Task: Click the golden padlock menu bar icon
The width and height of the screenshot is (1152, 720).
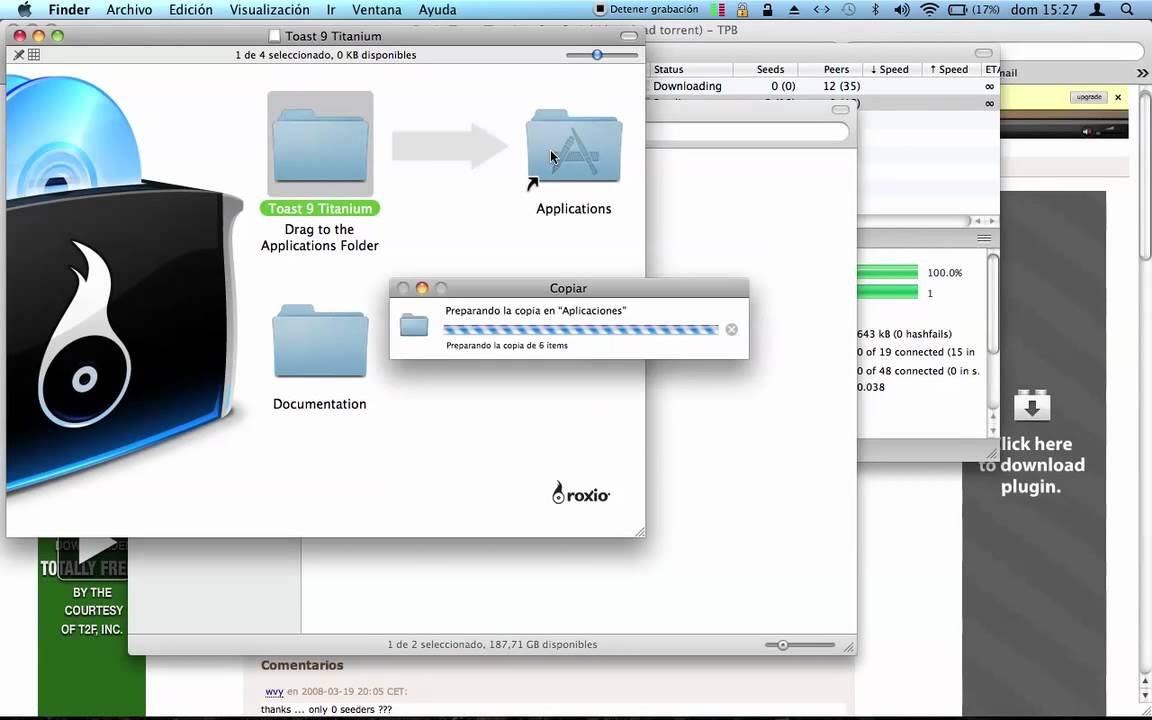Action: (x=743, y=10)
